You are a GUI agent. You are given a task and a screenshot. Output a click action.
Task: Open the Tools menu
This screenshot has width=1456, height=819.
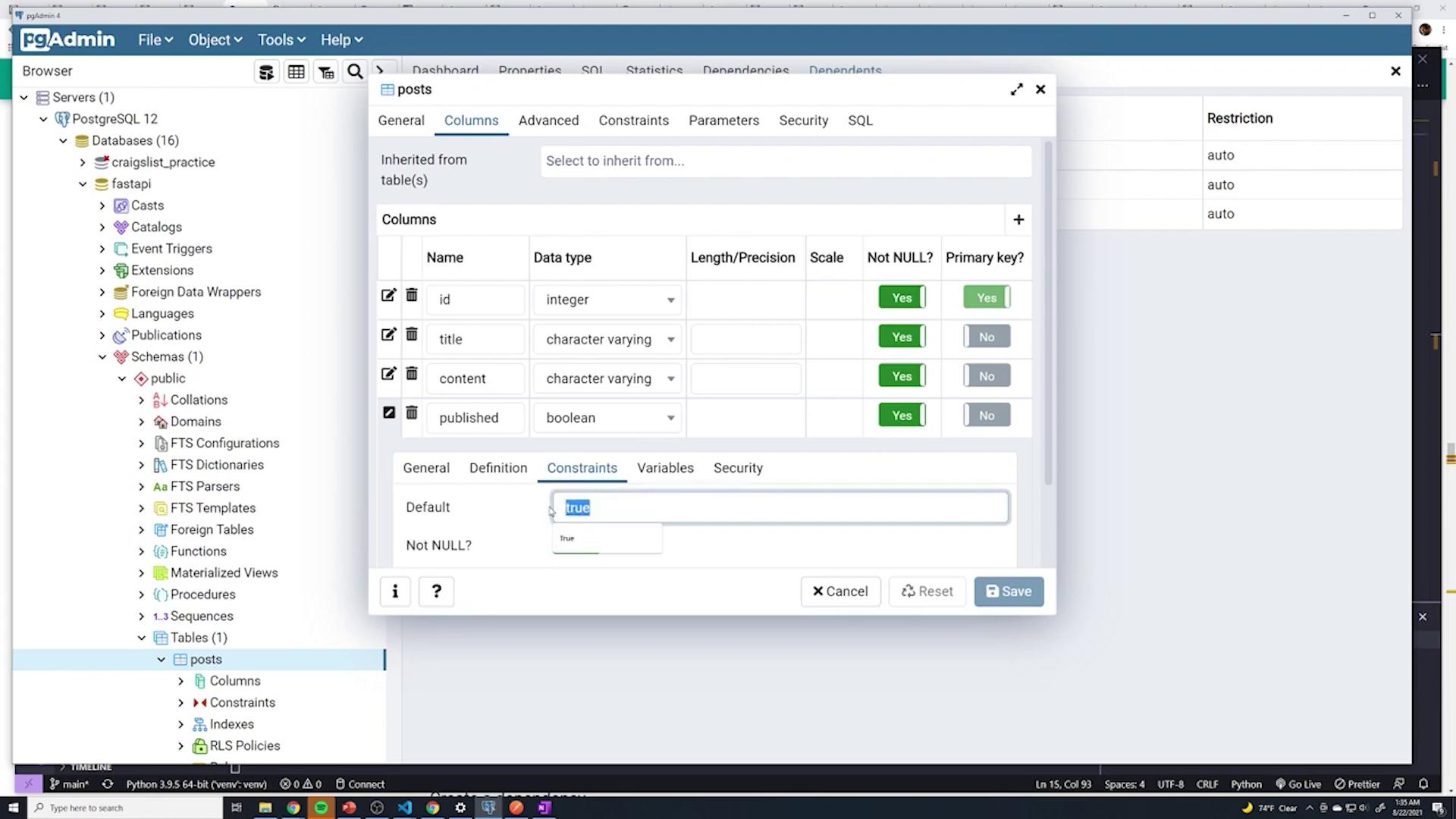point(281,39)
